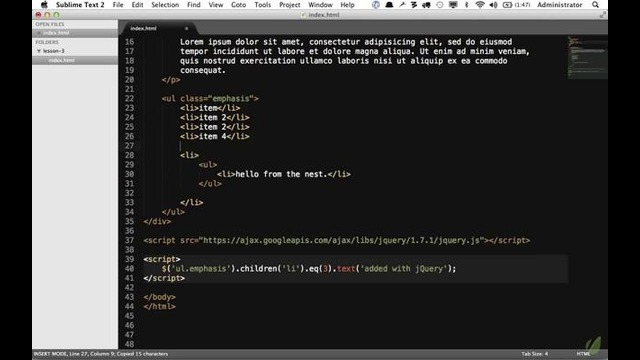Open the Edit menu
The image size is (640, 360).
(137, 5)
